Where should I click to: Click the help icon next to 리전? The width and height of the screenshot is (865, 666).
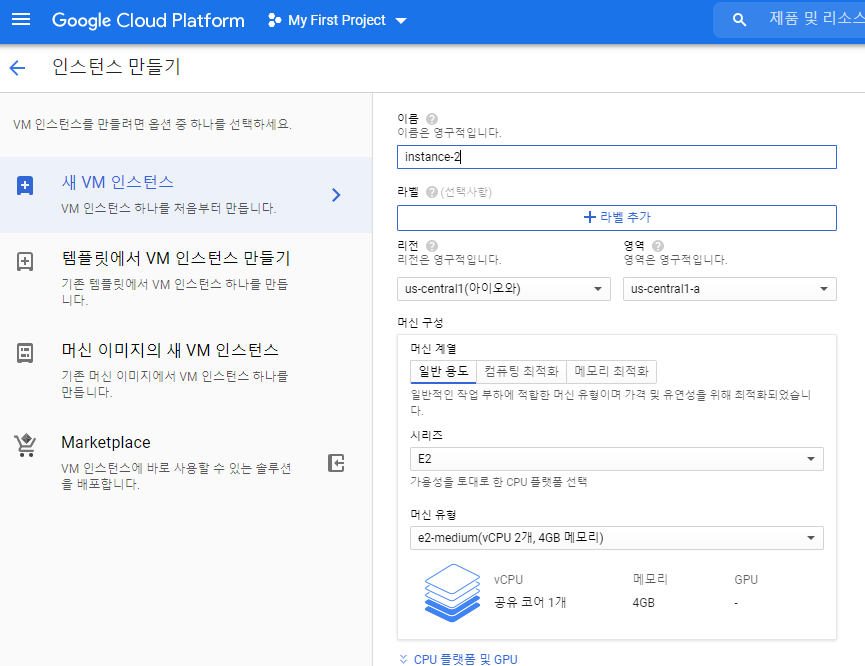coord(432,246)
